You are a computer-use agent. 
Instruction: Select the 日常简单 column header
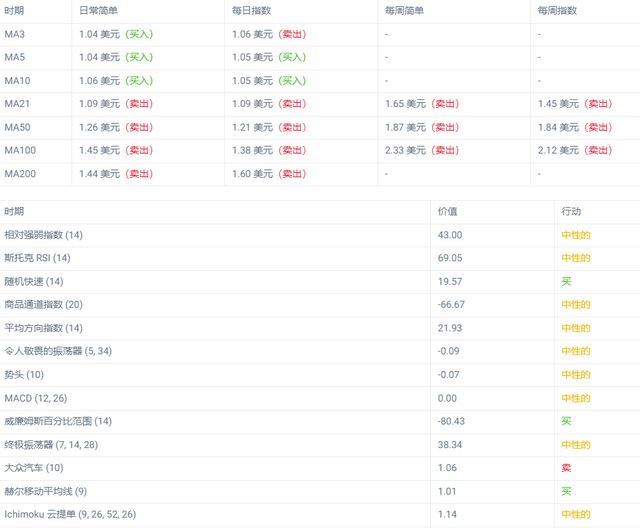[98, 11]
